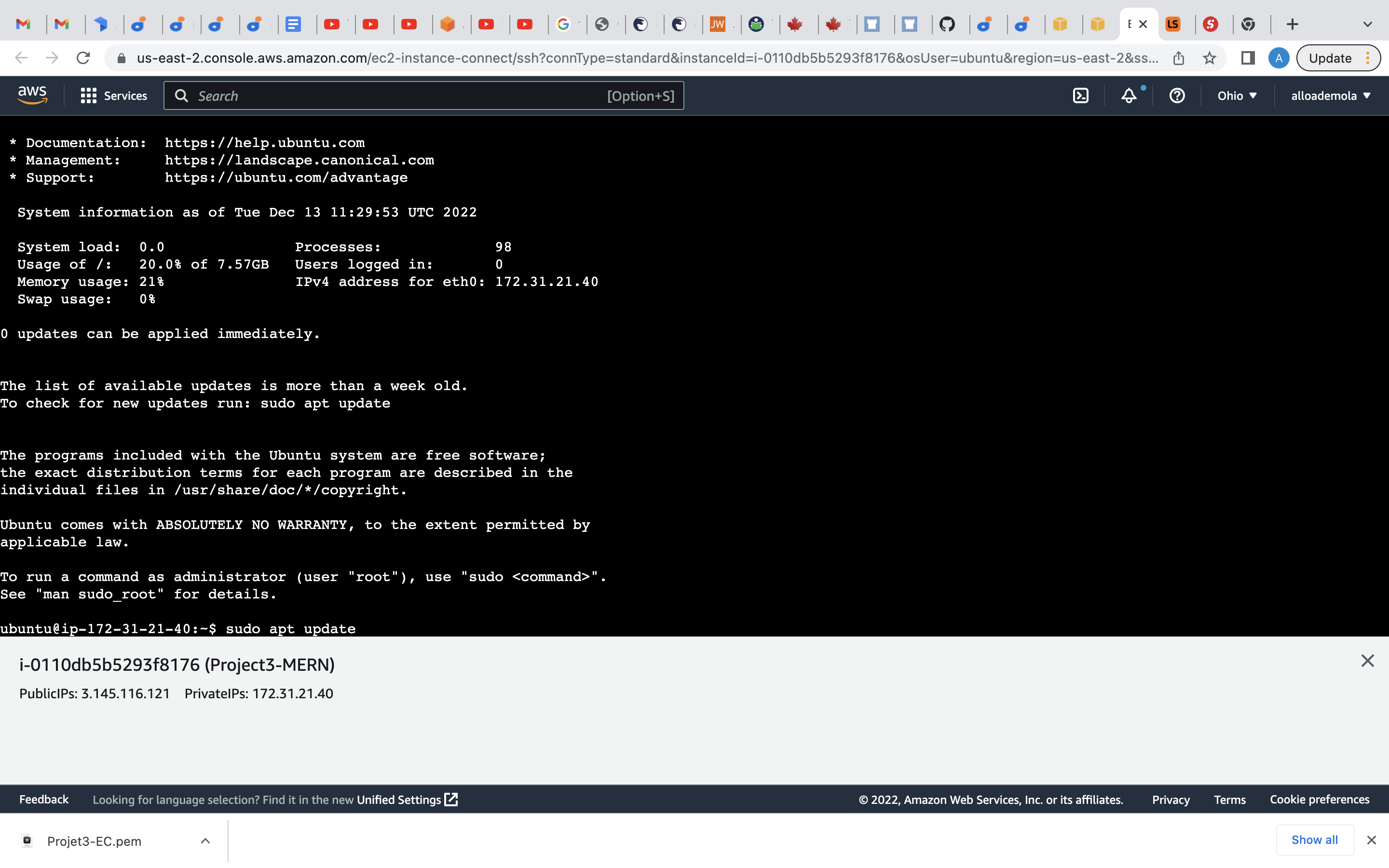Click the Chrome Update button

[1330, 58]
